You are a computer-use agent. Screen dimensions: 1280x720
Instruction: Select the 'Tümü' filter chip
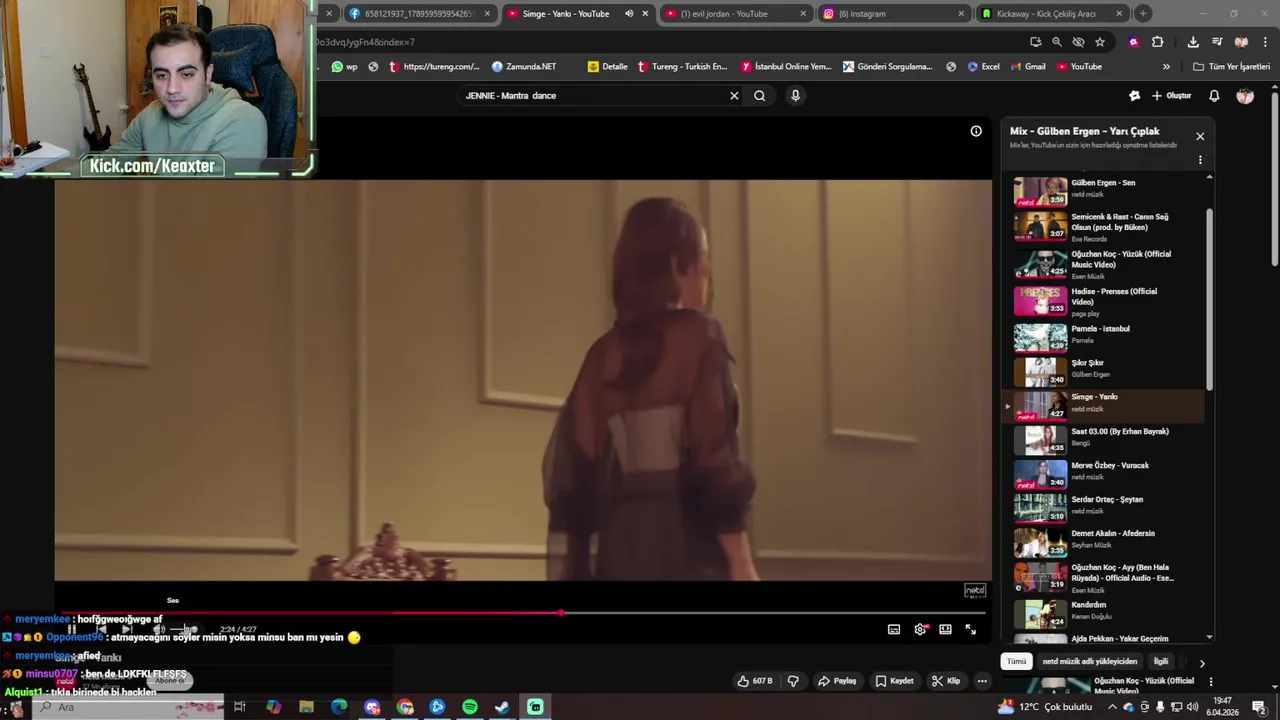click(x=1016, y=661)
